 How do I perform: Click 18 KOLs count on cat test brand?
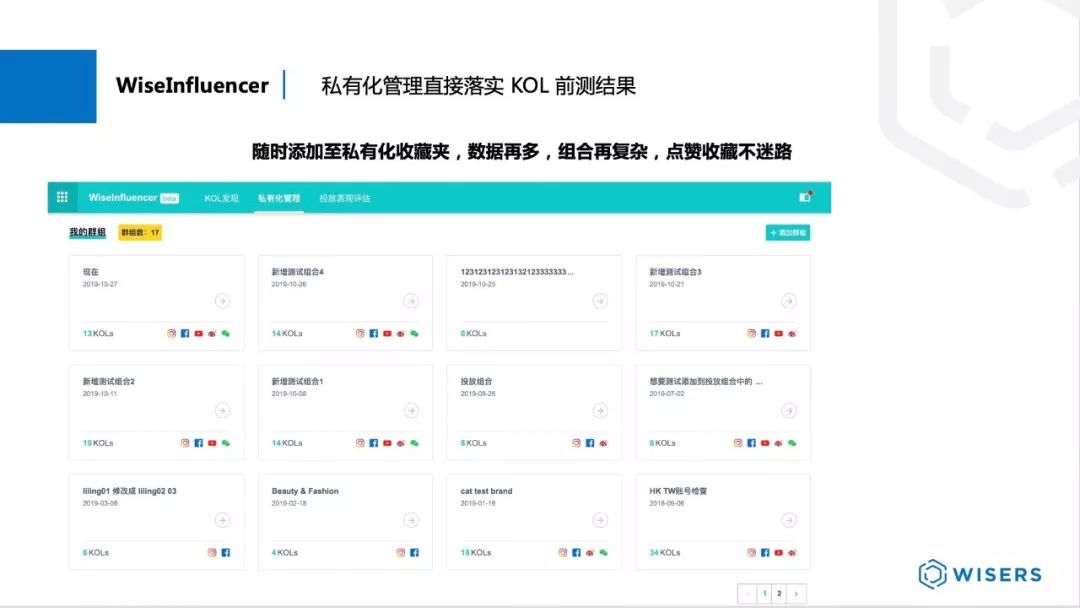point(476,552)
